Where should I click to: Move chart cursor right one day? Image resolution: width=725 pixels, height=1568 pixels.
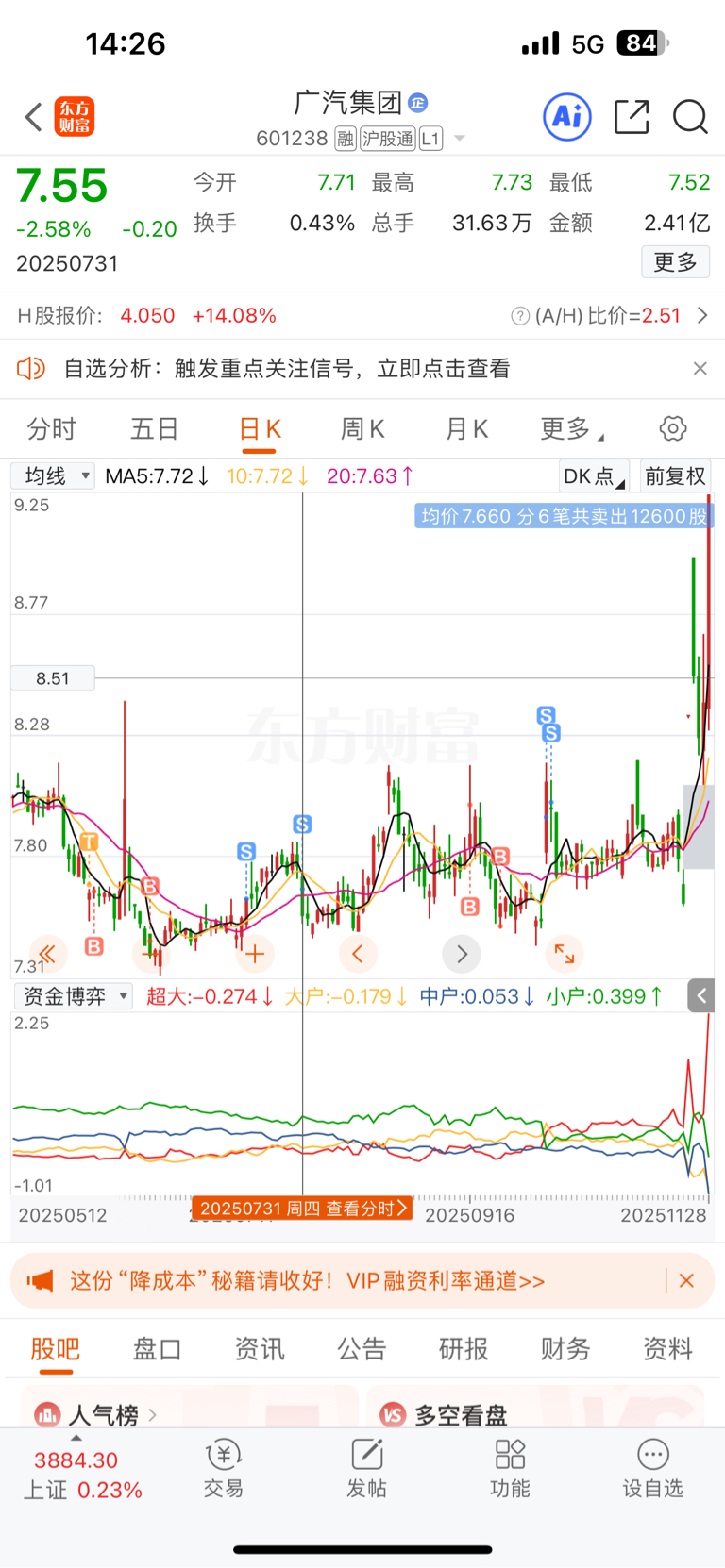[462, 954]
